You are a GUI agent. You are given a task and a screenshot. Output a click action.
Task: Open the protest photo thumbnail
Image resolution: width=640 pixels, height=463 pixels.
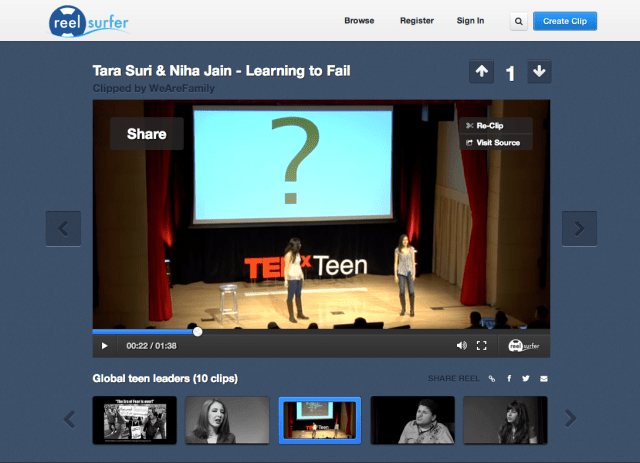(135, 420)
